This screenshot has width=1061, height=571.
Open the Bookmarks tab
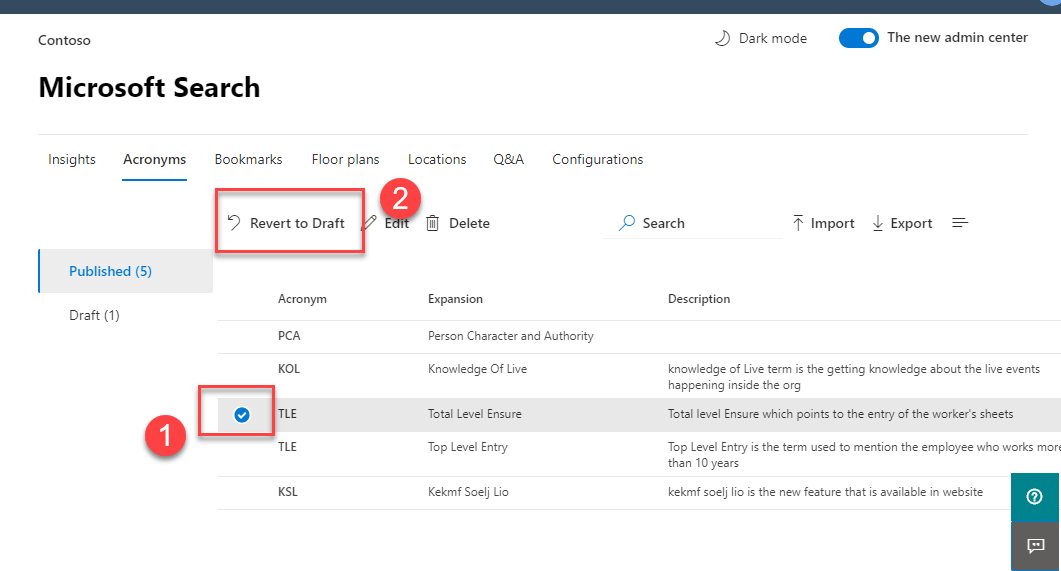coord(248,159)
